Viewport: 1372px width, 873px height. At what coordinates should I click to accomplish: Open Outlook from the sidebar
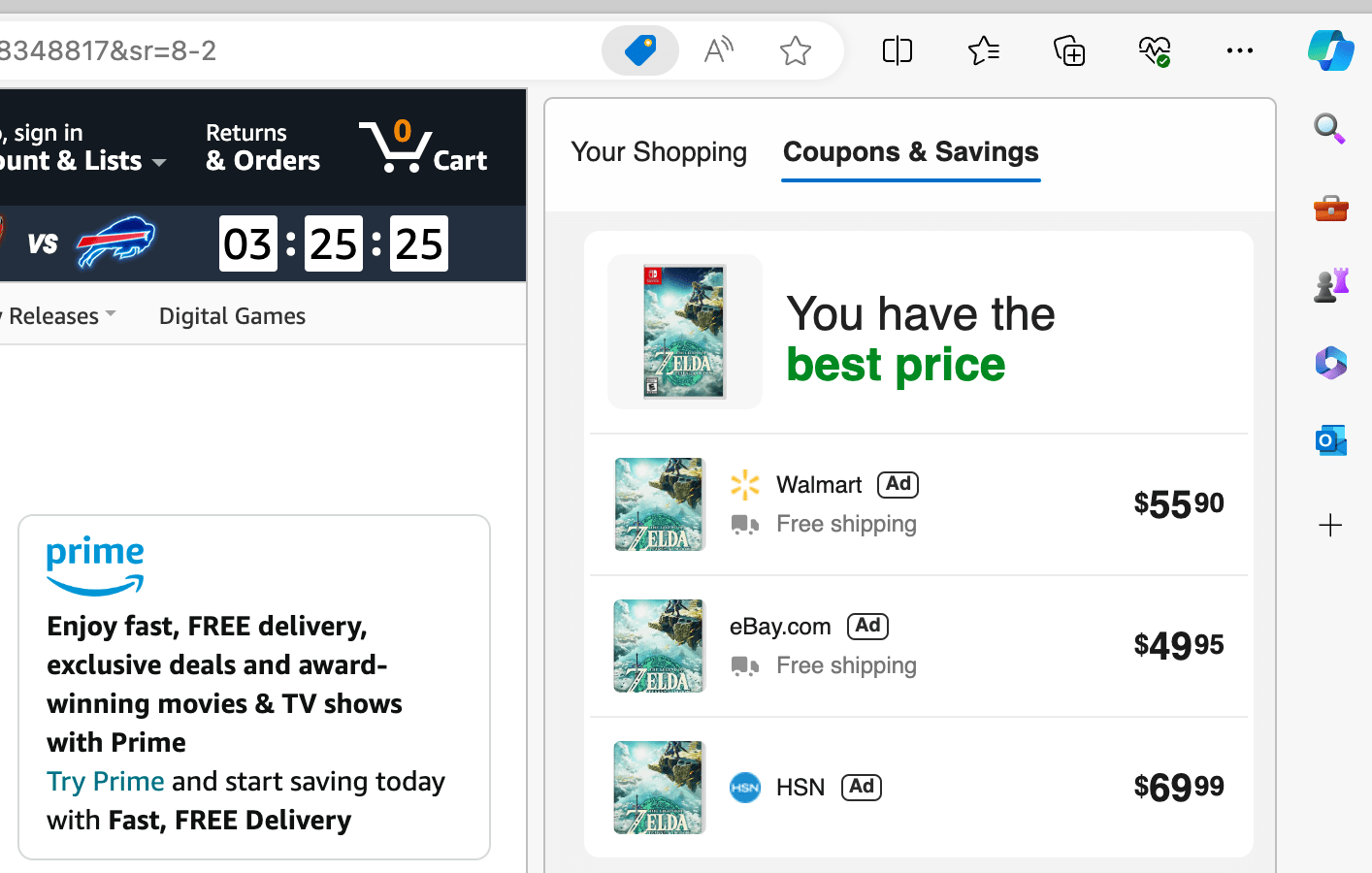1330,439
